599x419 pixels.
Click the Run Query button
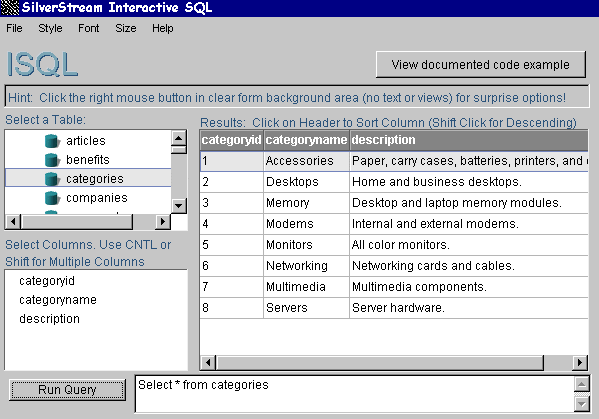coord(67,390)
